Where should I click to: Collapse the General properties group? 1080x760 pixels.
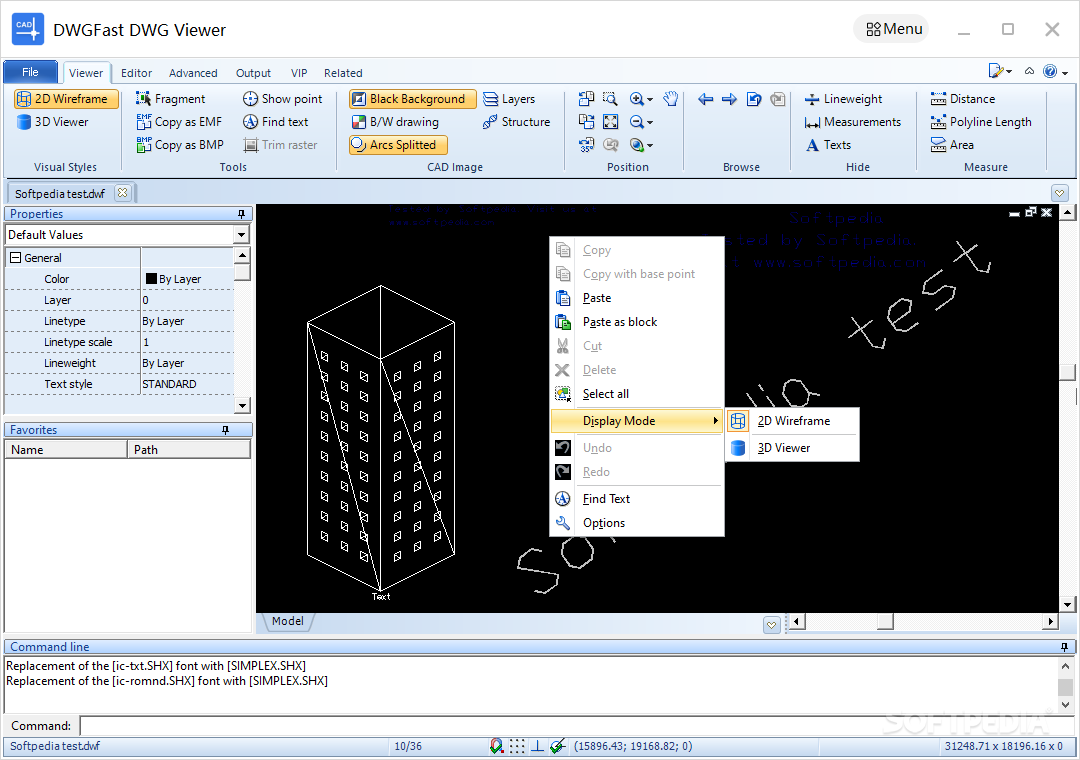pyautogui.click(x=15, y=258)
